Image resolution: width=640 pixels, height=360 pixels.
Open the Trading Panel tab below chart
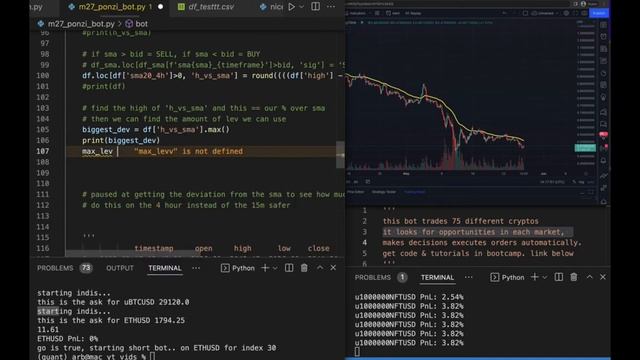point(414,192)
